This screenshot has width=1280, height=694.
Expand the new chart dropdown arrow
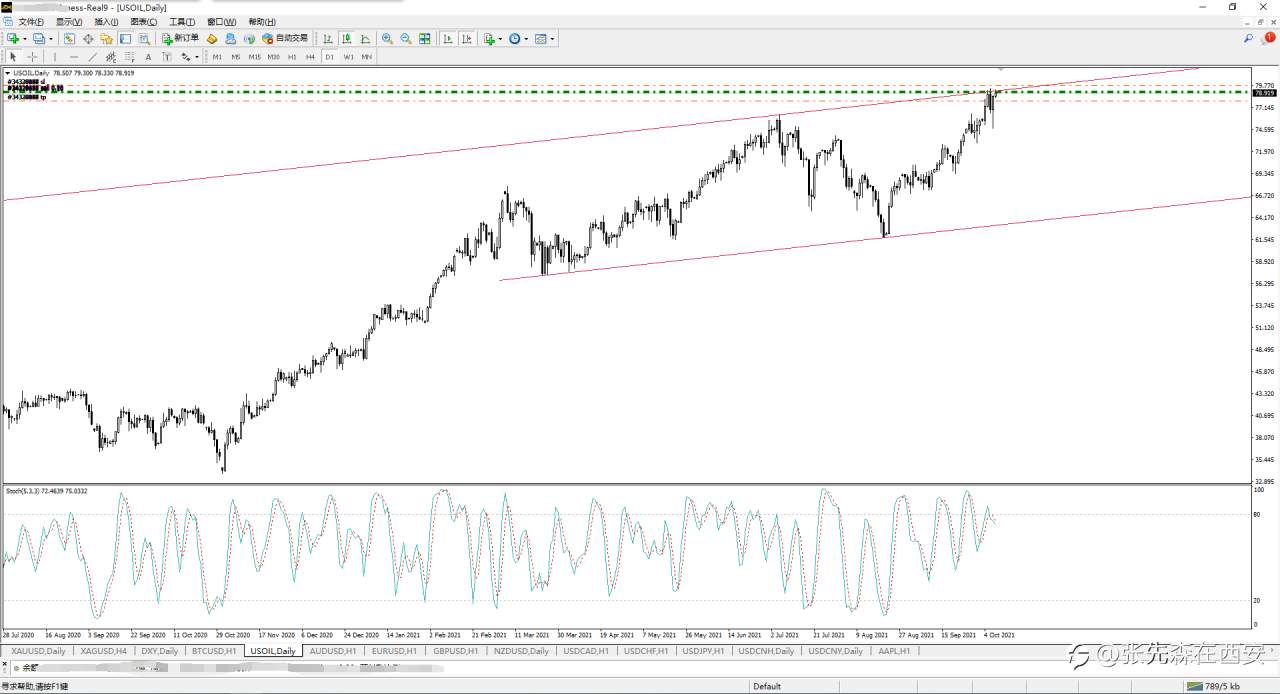point(25,39)
